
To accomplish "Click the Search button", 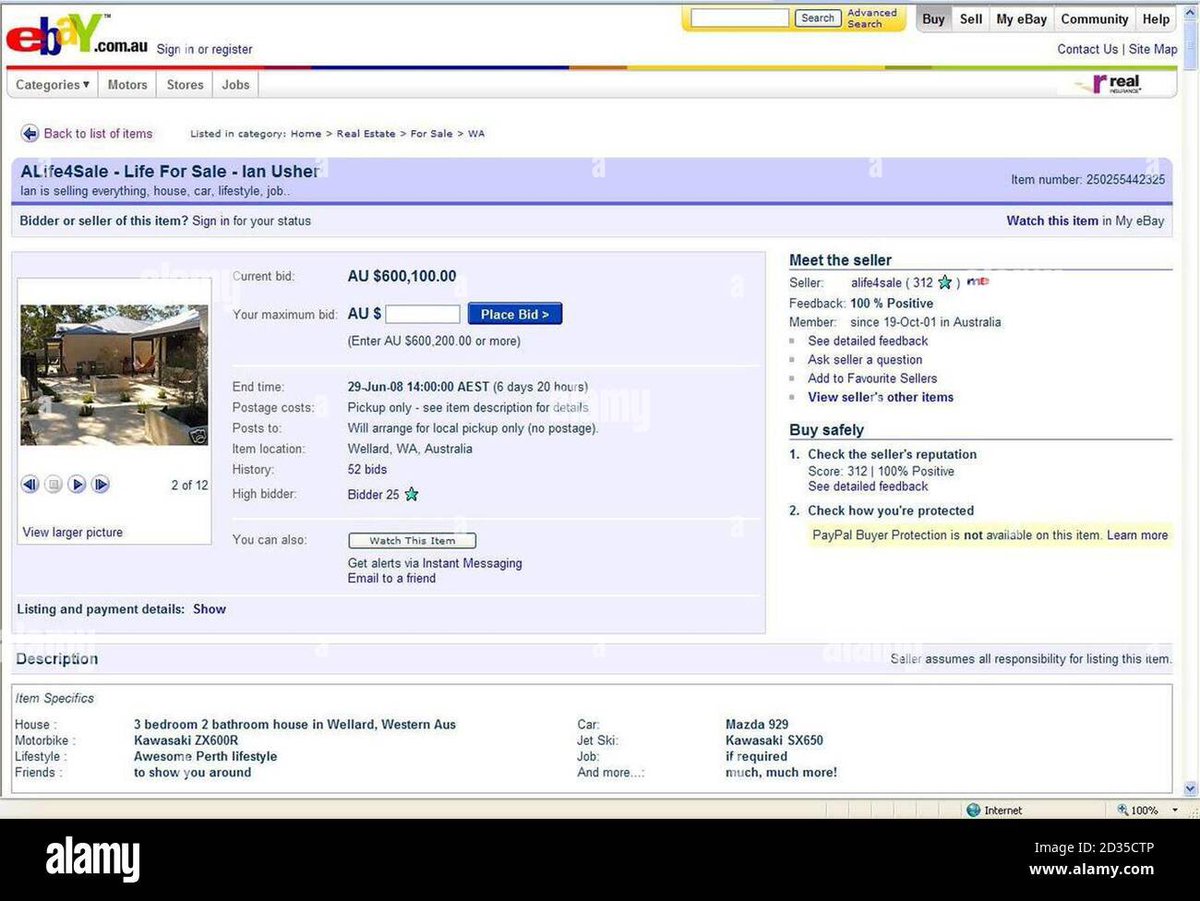I will click(x=817, y=18).
